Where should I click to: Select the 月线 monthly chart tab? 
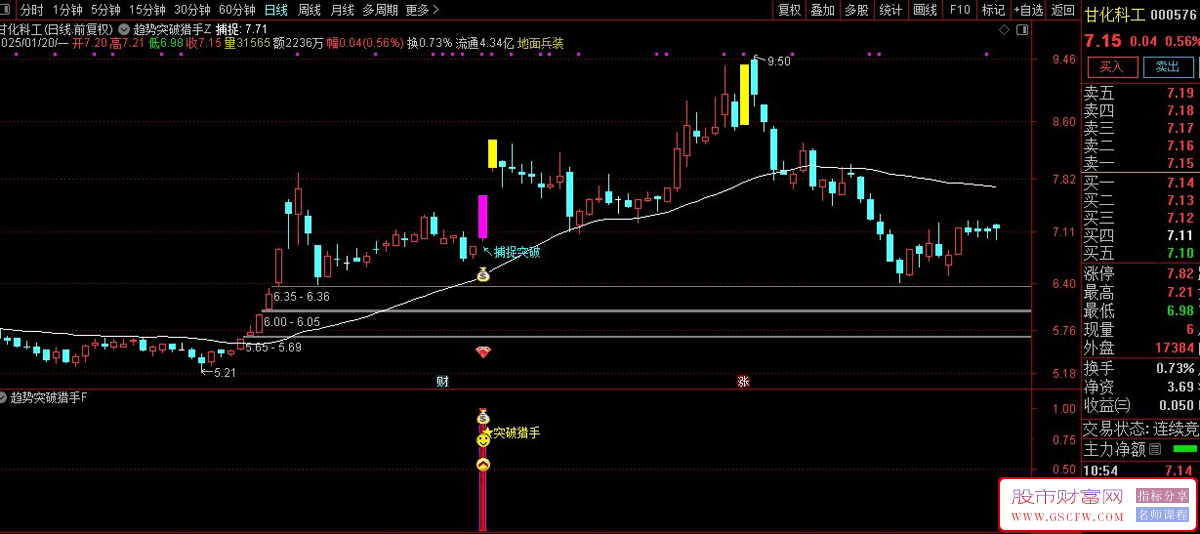(x=343, y=10)
